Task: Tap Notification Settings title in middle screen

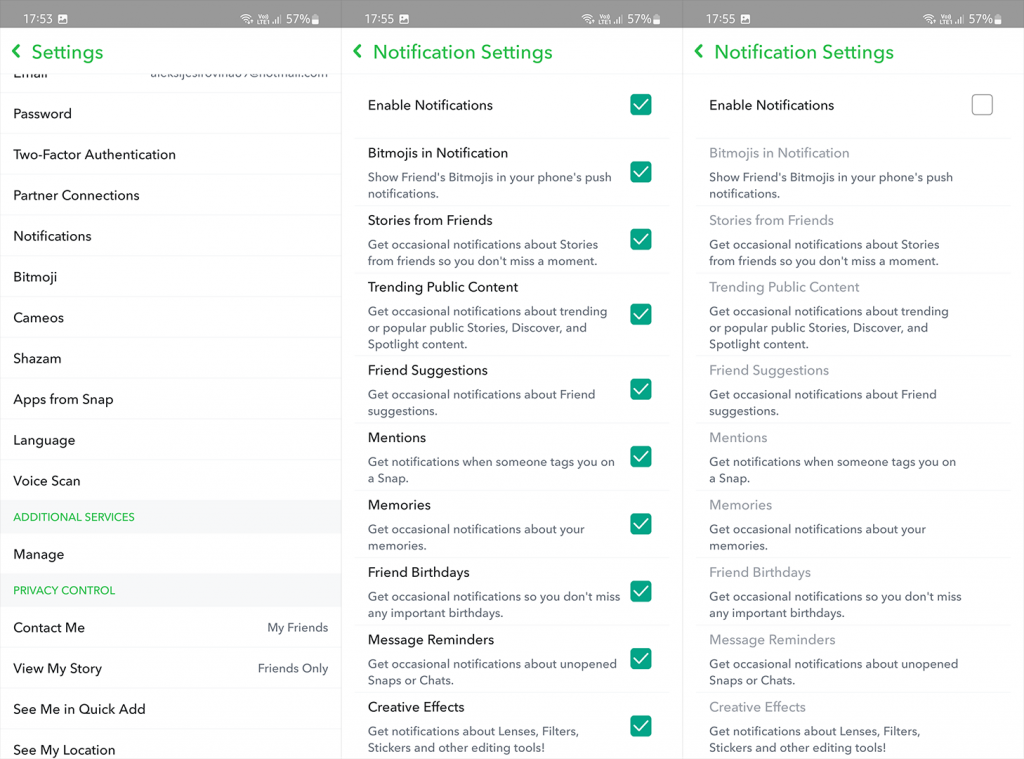Action: pyautogui.click(x=462, y=52)
